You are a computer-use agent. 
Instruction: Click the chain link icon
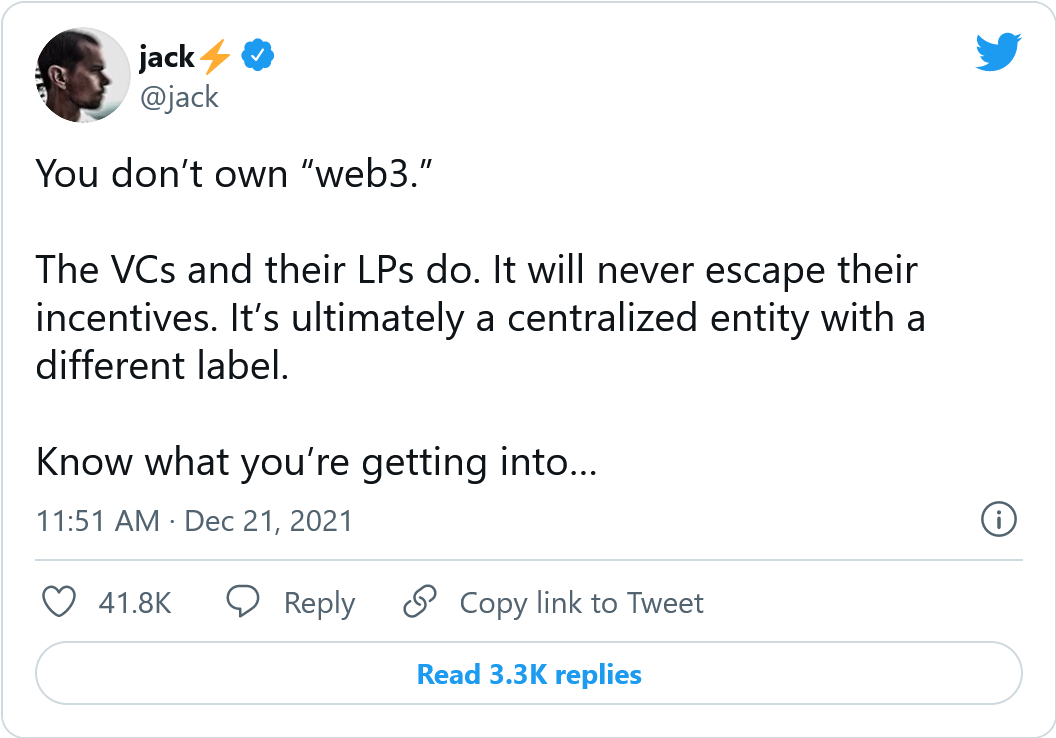420,602
